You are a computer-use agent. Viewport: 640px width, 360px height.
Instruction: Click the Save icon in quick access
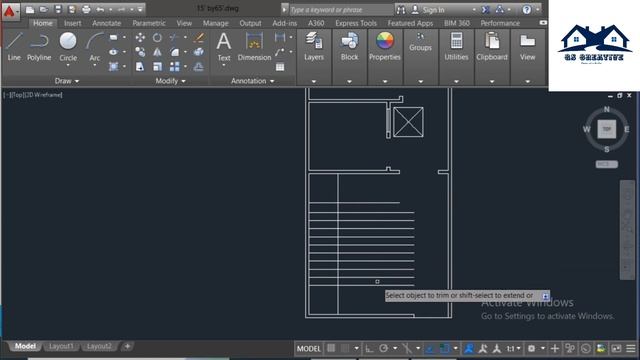click(x=58, y=9)
